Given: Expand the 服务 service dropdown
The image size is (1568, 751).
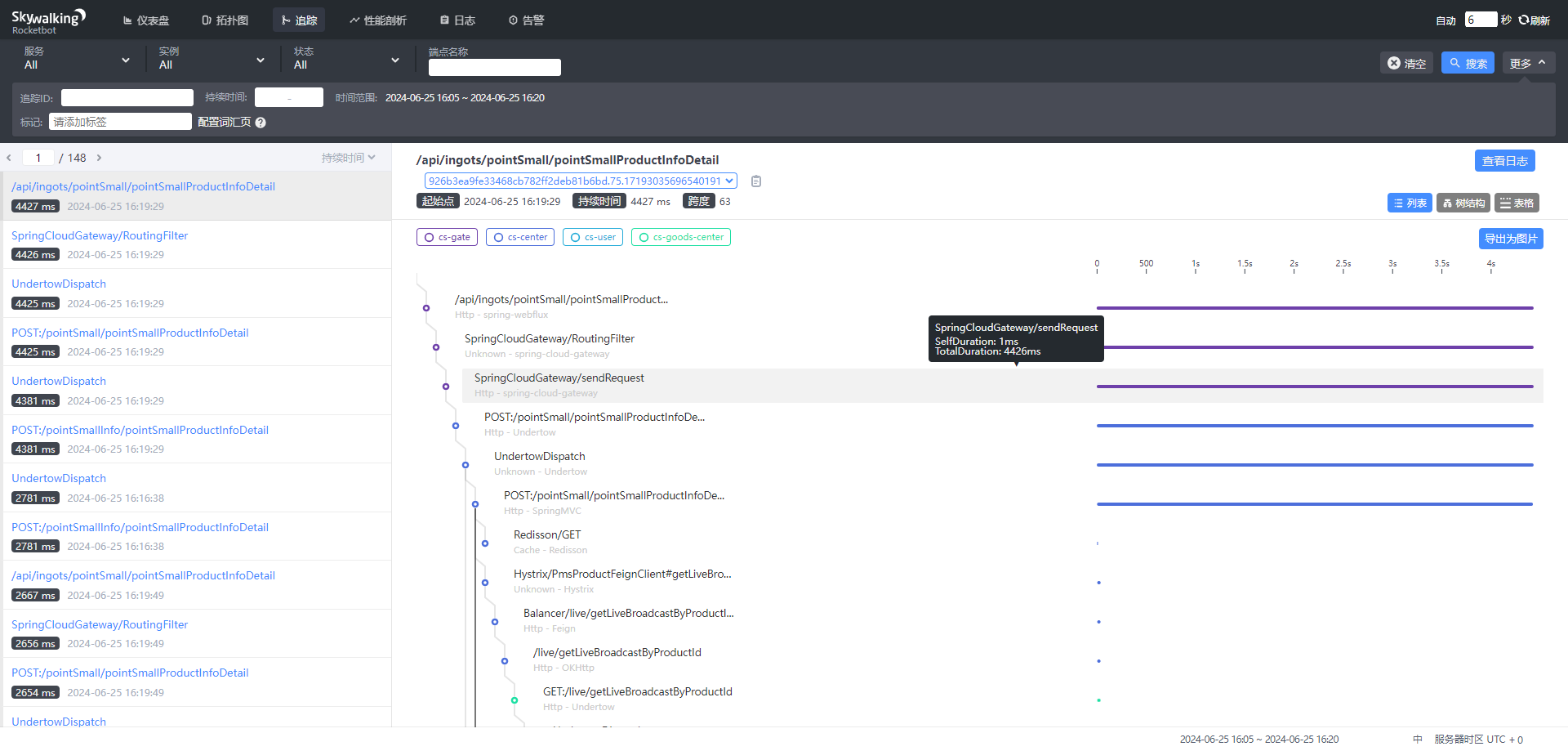Looking at the screenshot, I should (x=77, y=59).
